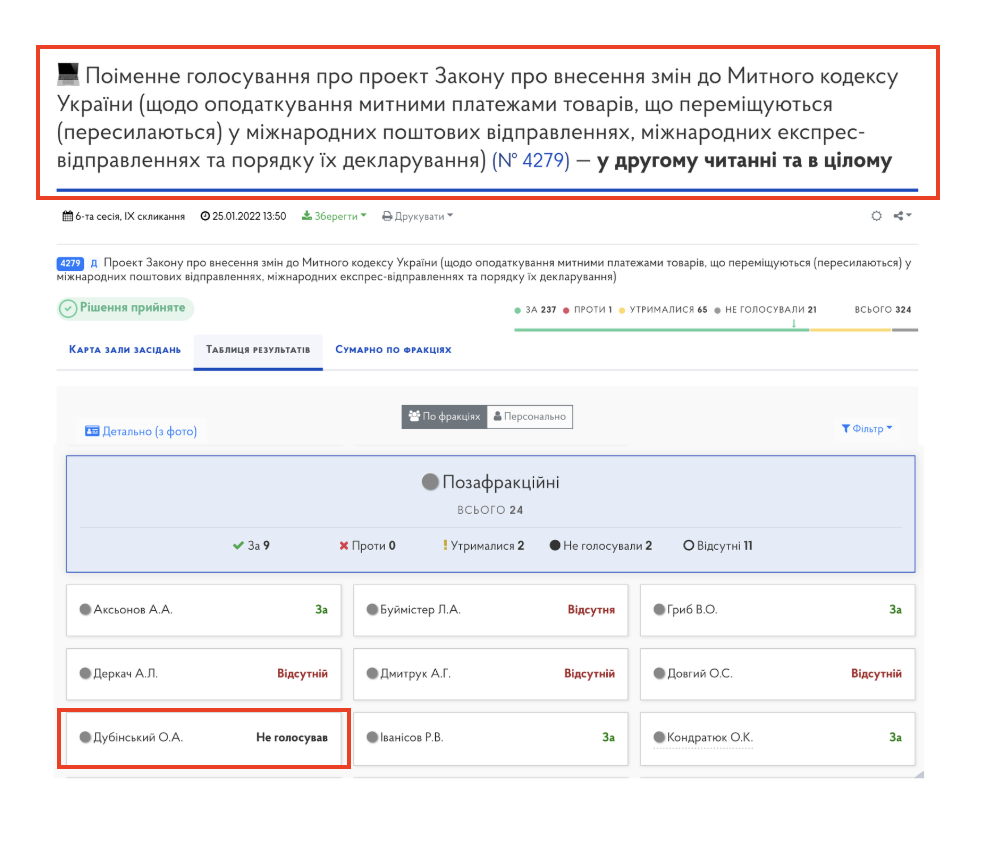Viewport: 992px width, 858px height.
Task: Click the clock icon near 25.01.2022 13:50
Action: (205, 216)
